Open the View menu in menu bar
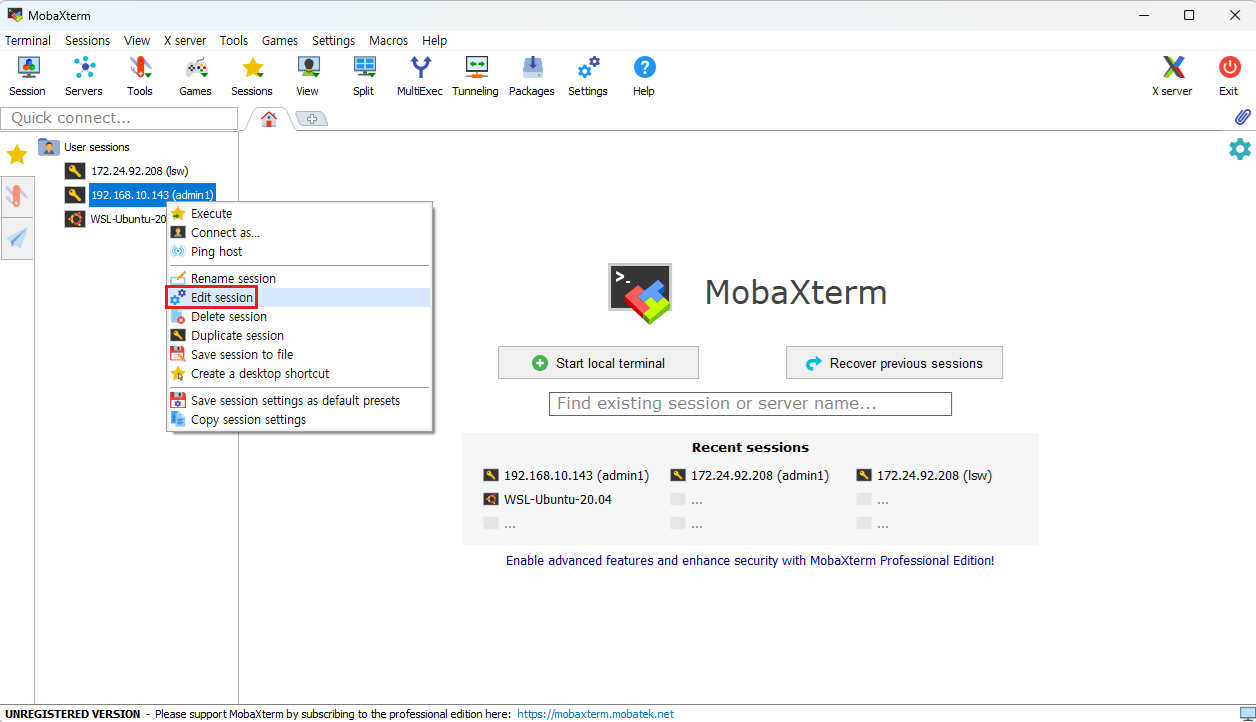 [137, 41]
